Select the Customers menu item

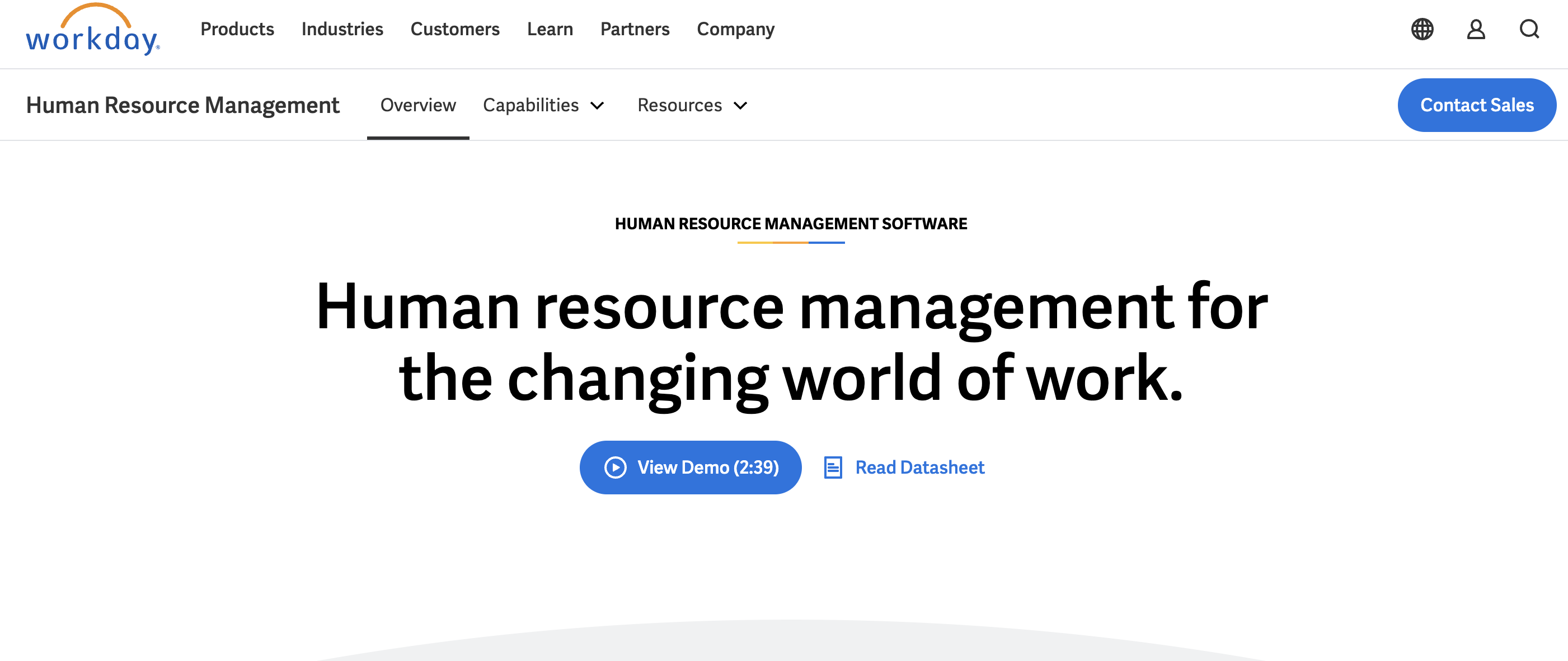[455, 29]
